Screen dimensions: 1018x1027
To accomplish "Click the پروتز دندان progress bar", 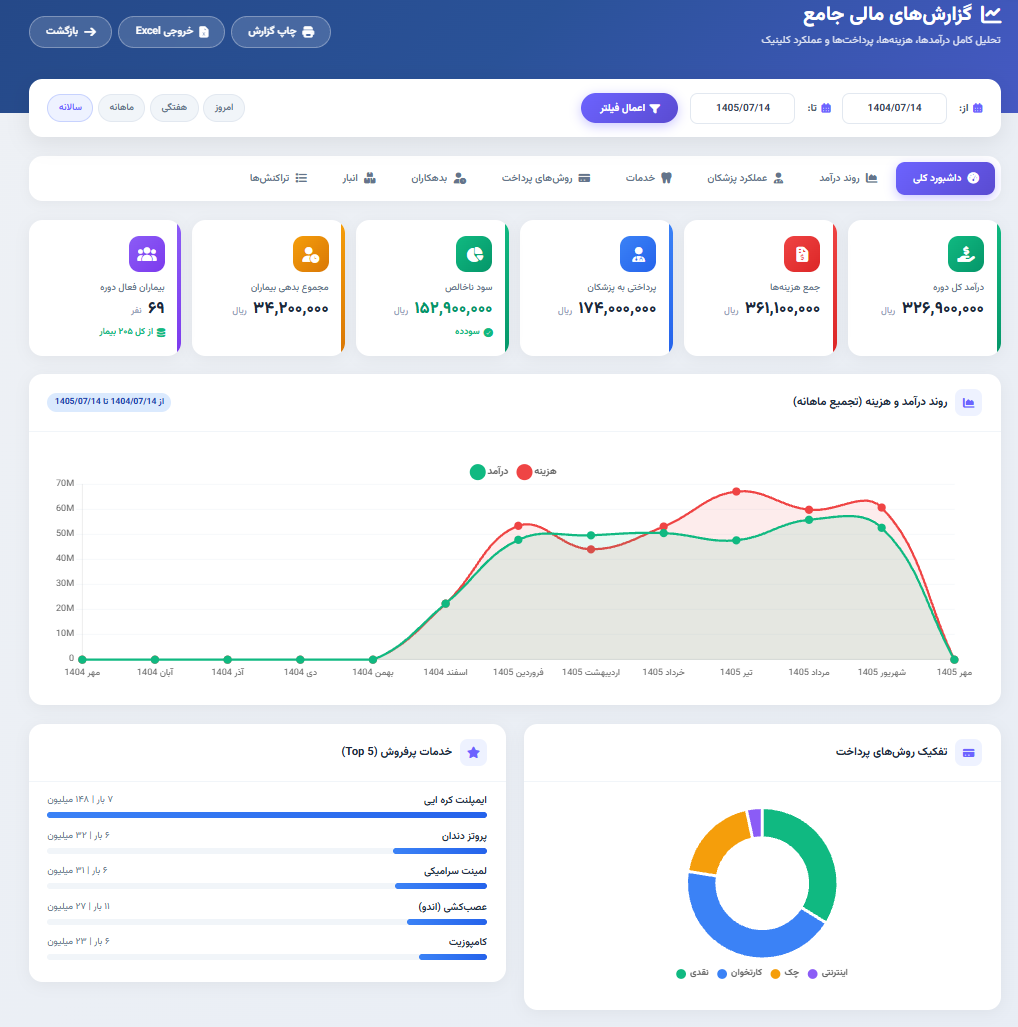I will coord(267,851).
